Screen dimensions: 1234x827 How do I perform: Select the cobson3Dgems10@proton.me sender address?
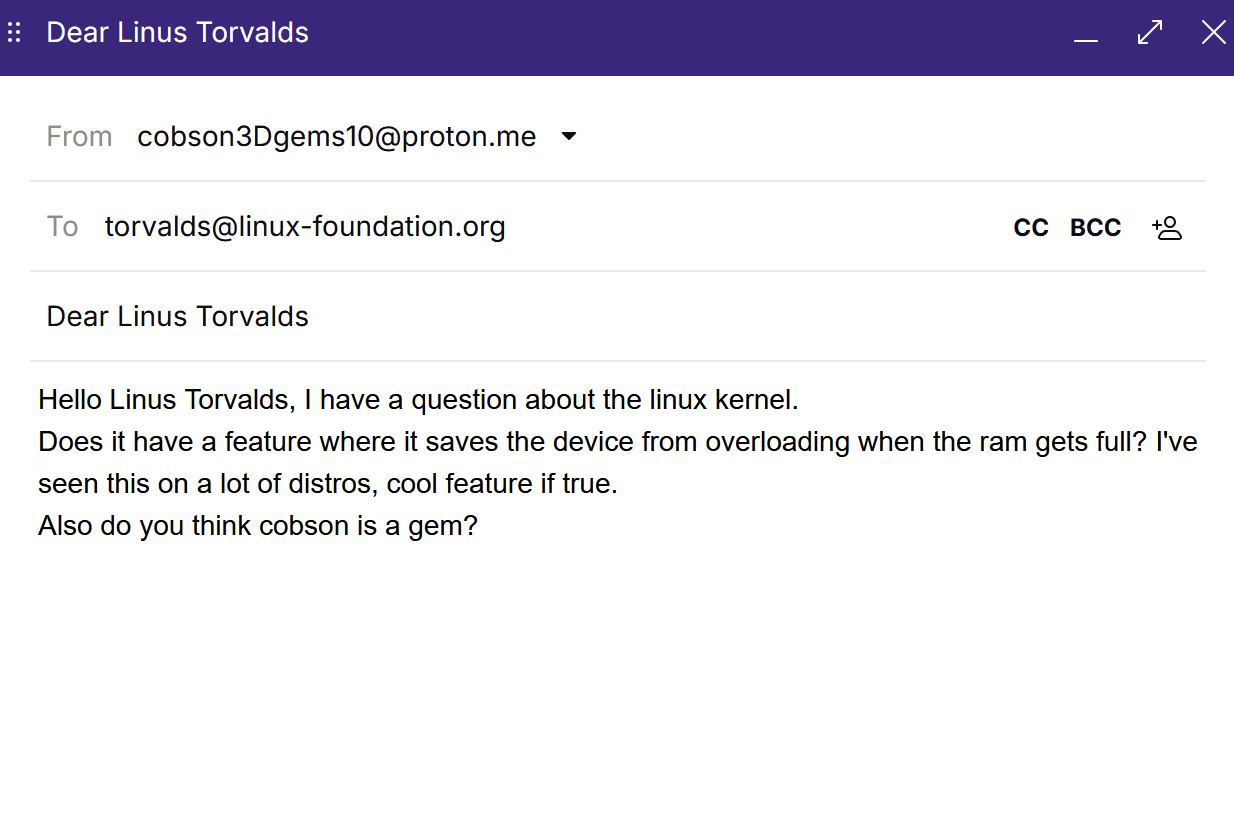336,136
